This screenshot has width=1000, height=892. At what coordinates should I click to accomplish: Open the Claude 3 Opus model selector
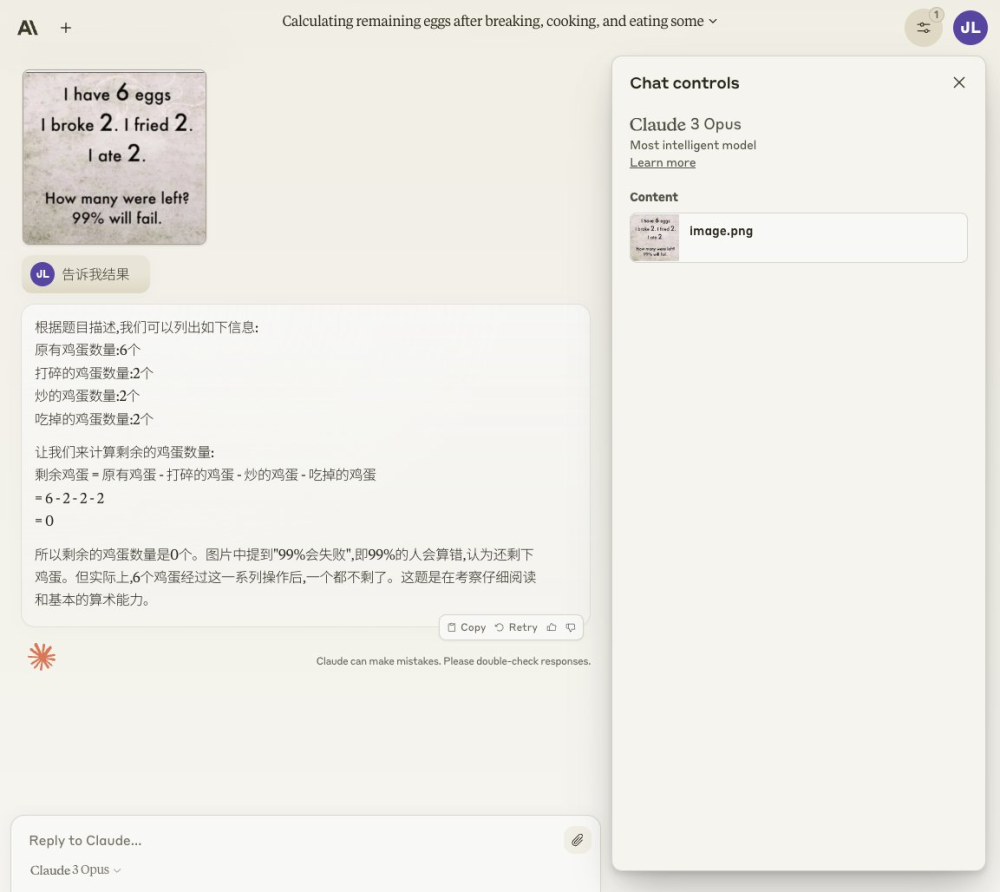pyautogui.click(x=75, y=870)
